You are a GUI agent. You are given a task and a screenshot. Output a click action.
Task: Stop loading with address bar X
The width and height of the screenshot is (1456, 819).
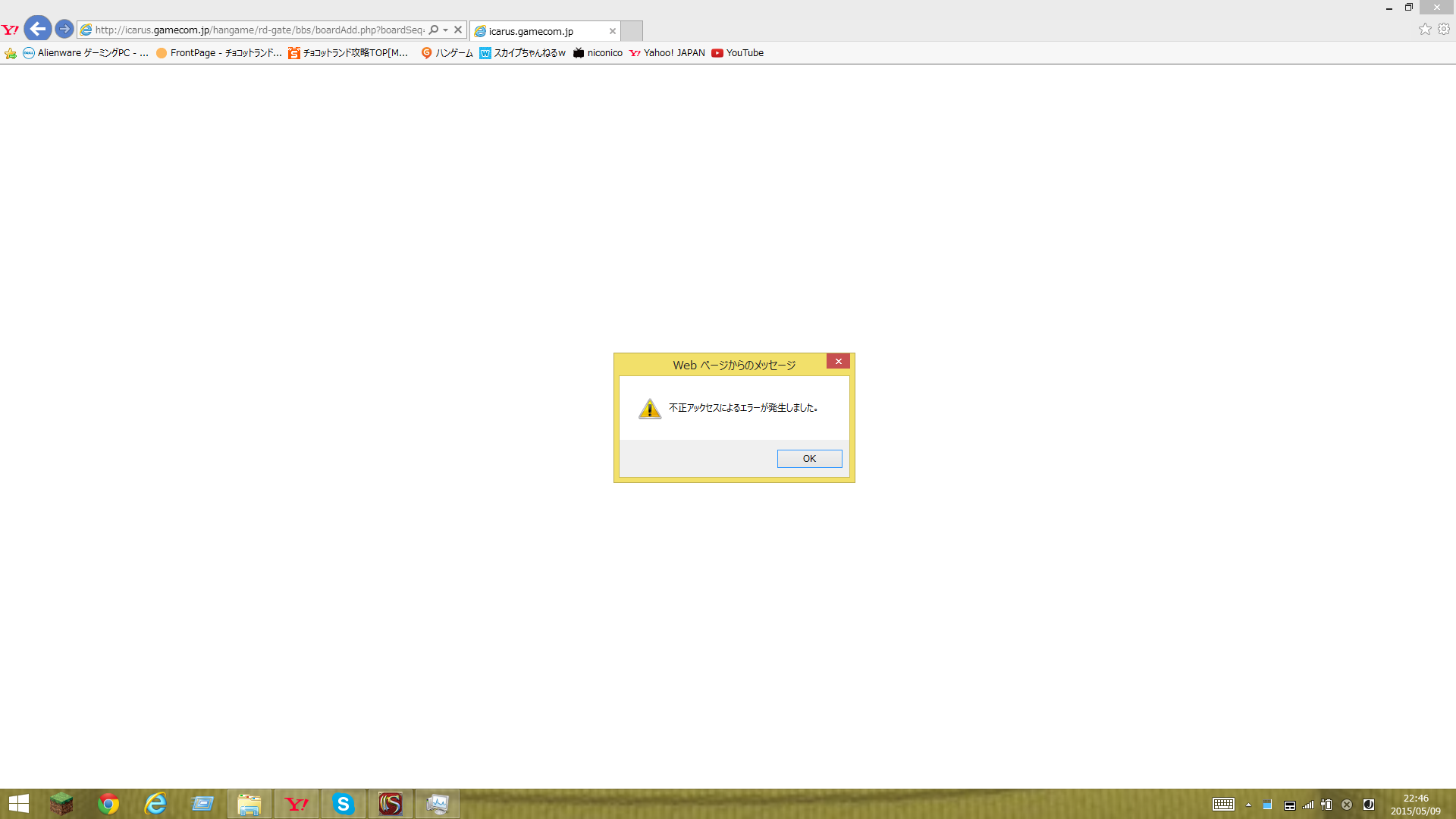click(458, 30)
